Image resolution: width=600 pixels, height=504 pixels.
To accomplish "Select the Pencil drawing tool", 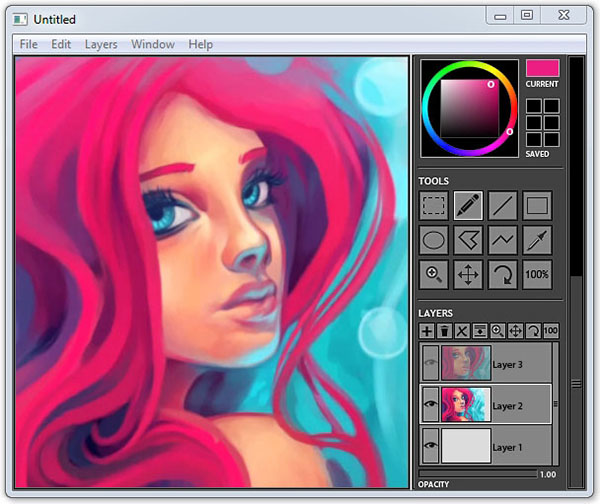I will [x=468, y=206].
